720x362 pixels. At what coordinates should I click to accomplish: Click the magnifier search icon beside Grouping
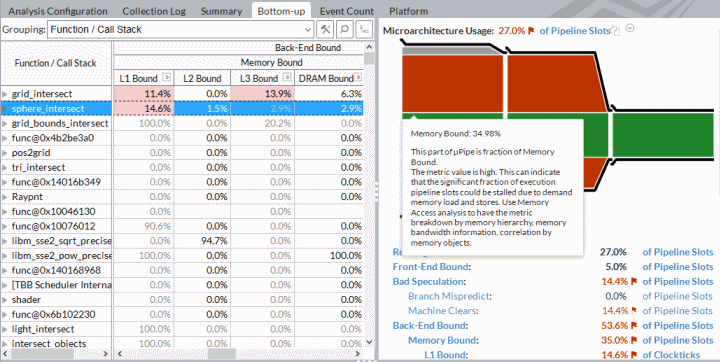[344, 30]
